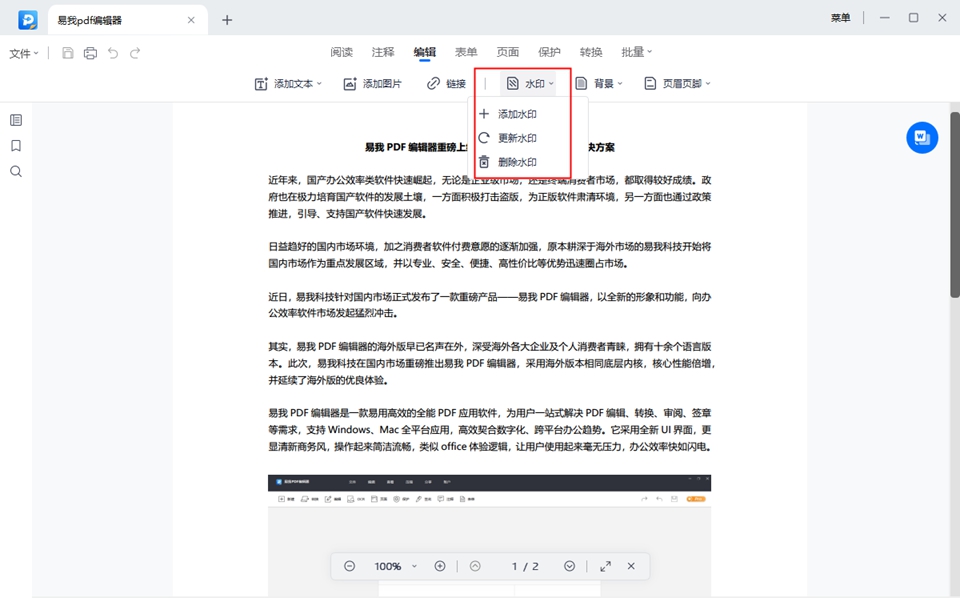This screenshot has width=960, height=598.
Task: Switch to the 注释 annotation tab
Action: point(383,52)
